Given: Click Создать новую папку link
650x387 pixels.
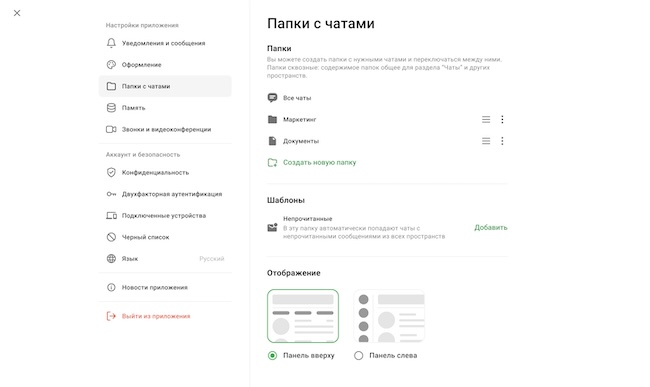Looking at the screenshot, I should [x=319, y=162].
